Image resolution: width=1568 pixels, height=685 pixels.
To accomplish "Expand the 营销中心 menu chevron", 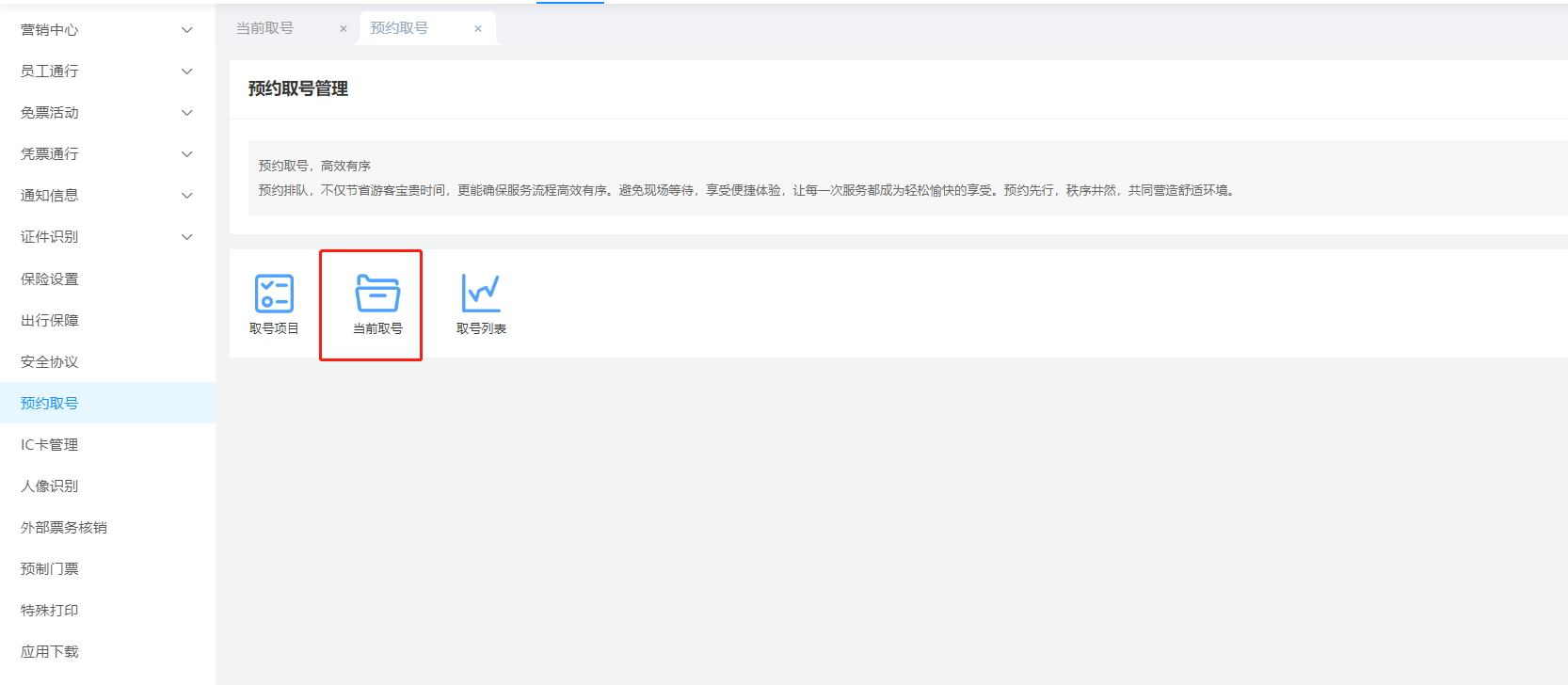I will tap(186, 30).
